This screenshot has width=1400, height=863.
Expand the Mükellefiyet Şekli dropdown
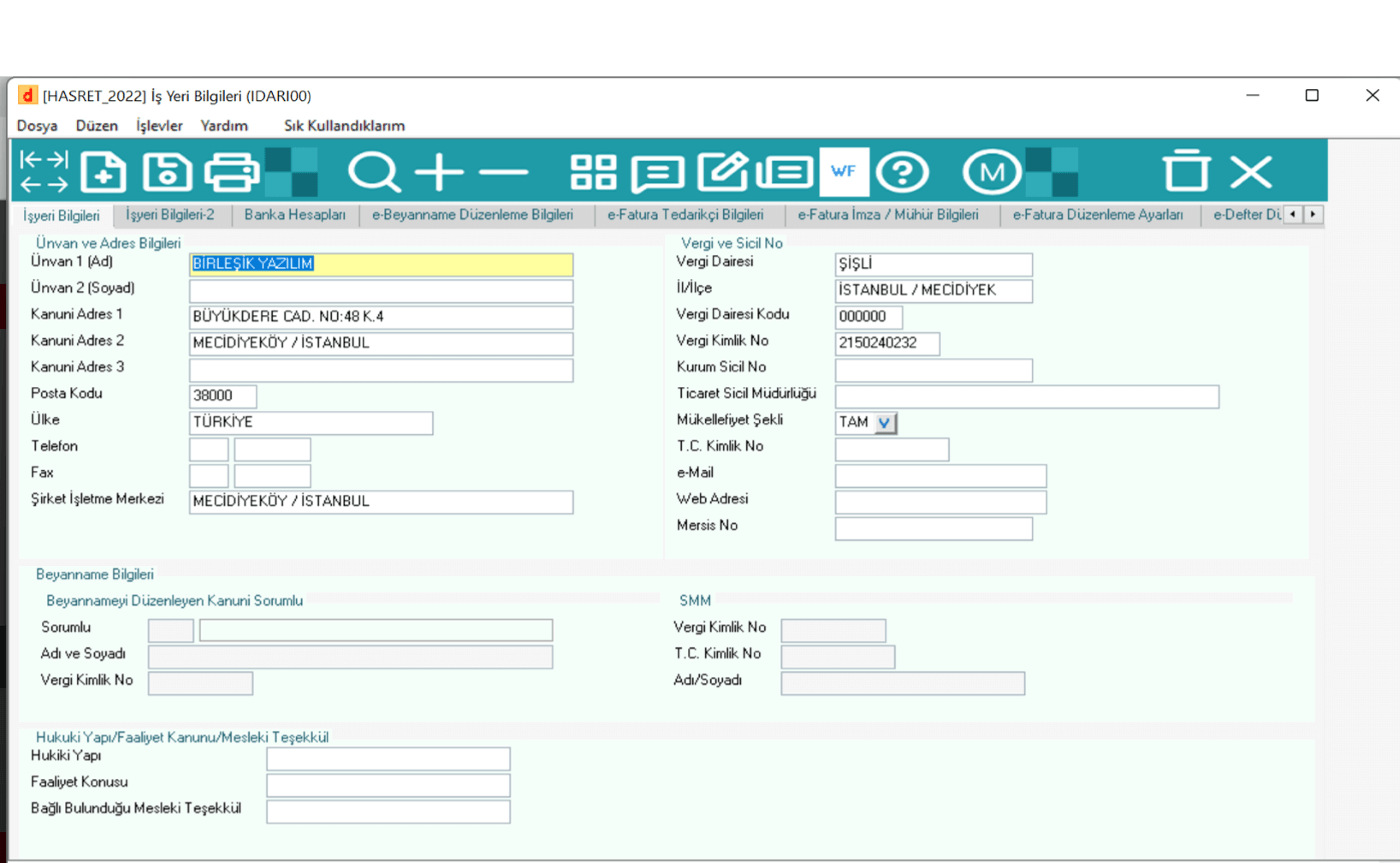(x=886, y=423)
